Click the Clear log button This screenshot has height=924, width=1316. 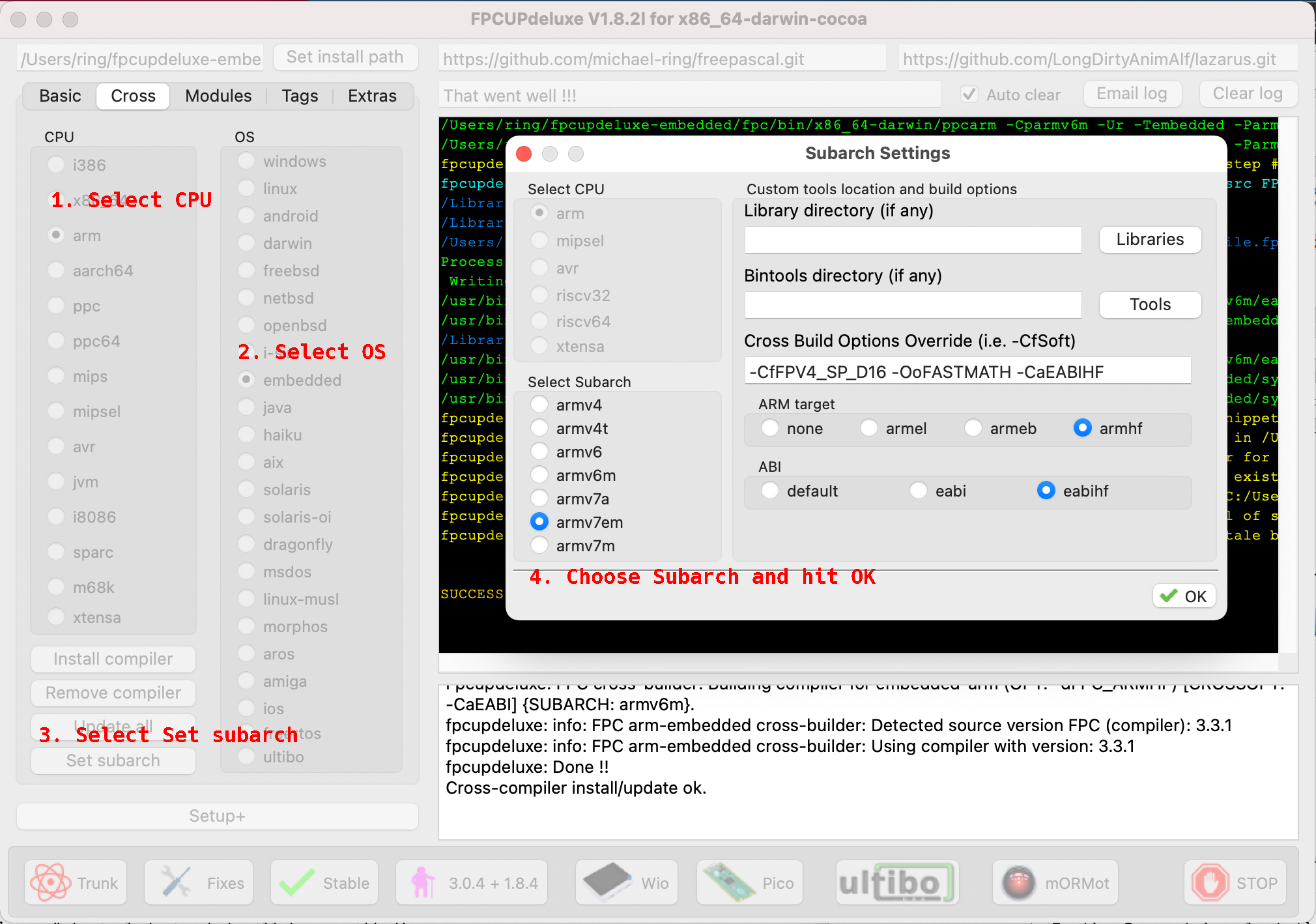1248,94
